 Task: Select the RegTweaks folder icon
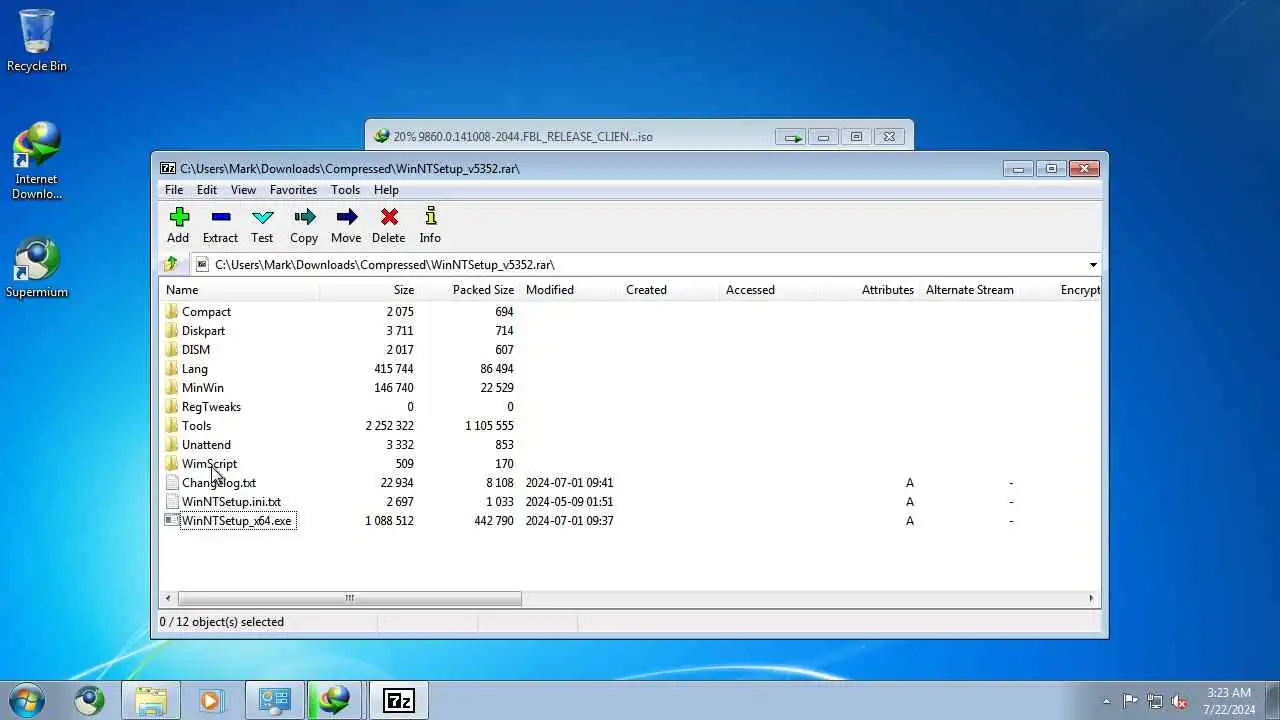172,407
